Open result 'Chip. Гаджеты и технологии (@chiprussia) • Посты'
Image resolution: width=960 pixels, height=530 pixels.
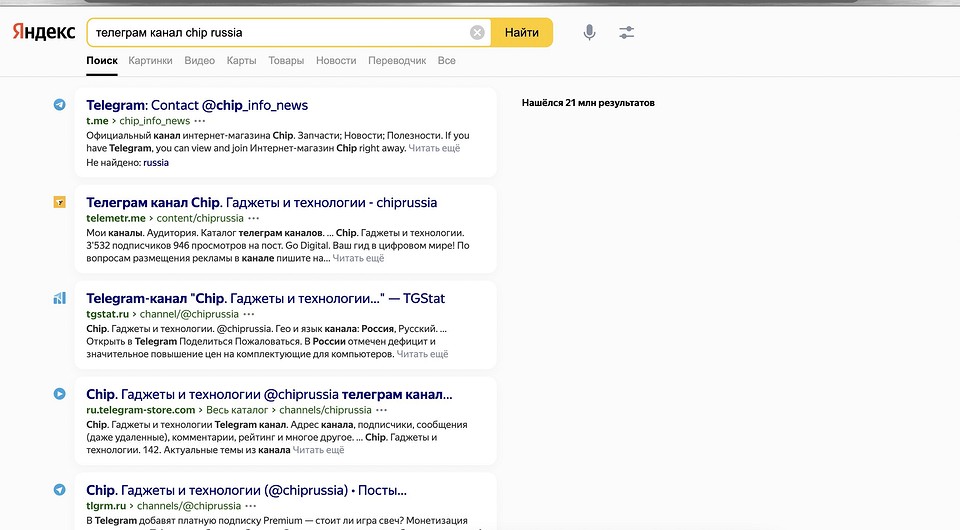point(246,490)
